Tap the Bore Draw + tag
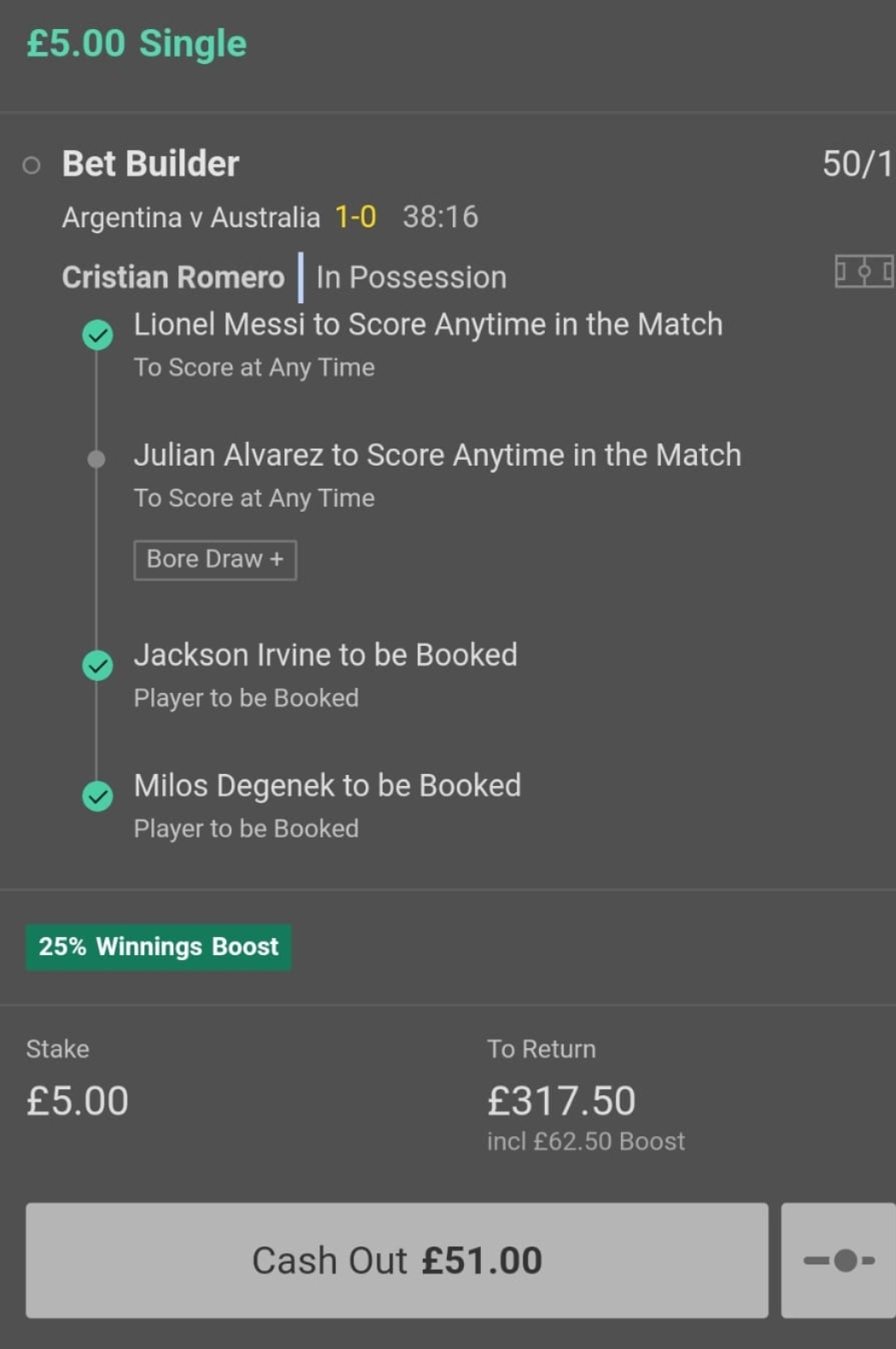The width and height of the screenshot is (896, 1349). coord(214,560)
